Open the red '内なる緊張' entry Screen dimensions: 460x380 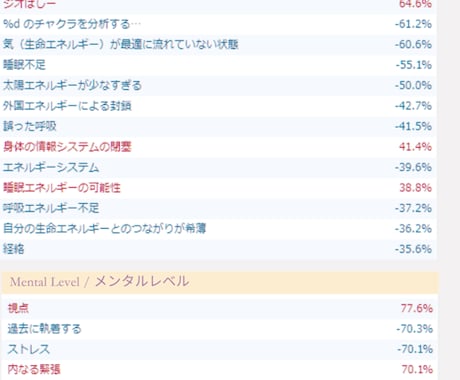[34, 369]
